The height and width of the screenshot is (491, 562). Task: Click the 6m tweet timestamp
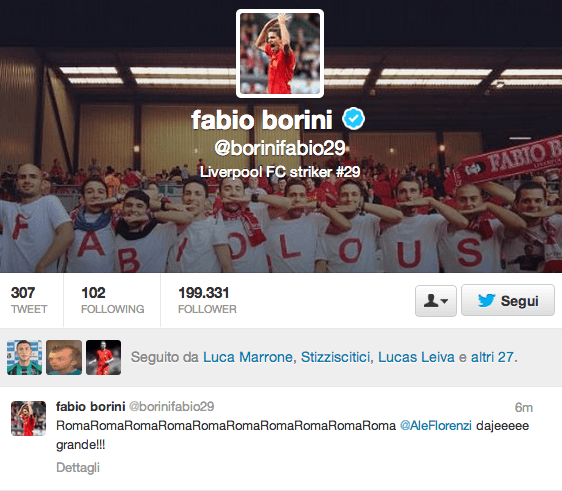tap(524, 407)
